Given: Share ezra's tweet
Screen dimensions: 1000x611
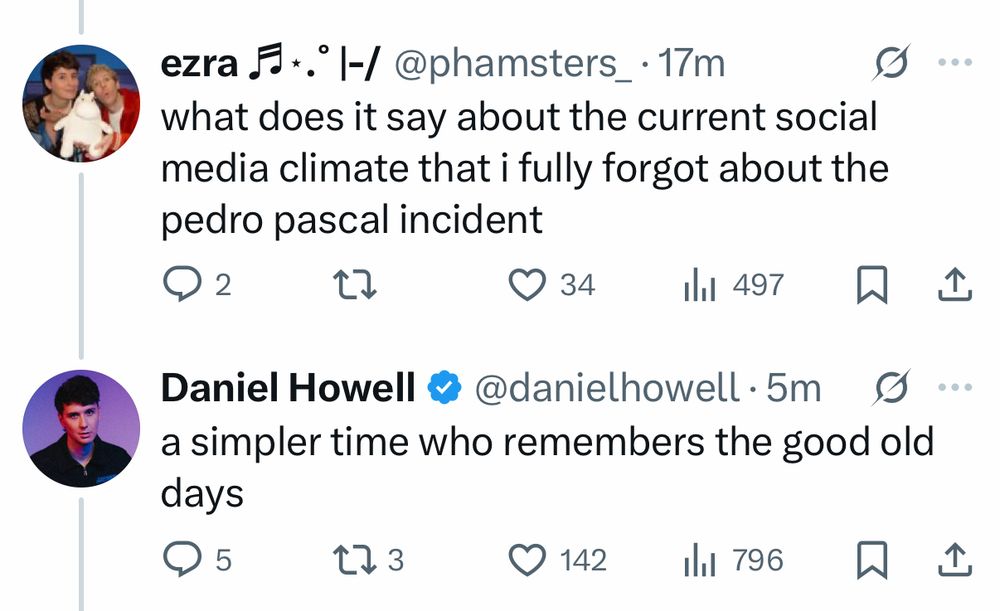Looking at the screenshot, I should [x=955, y=285].
